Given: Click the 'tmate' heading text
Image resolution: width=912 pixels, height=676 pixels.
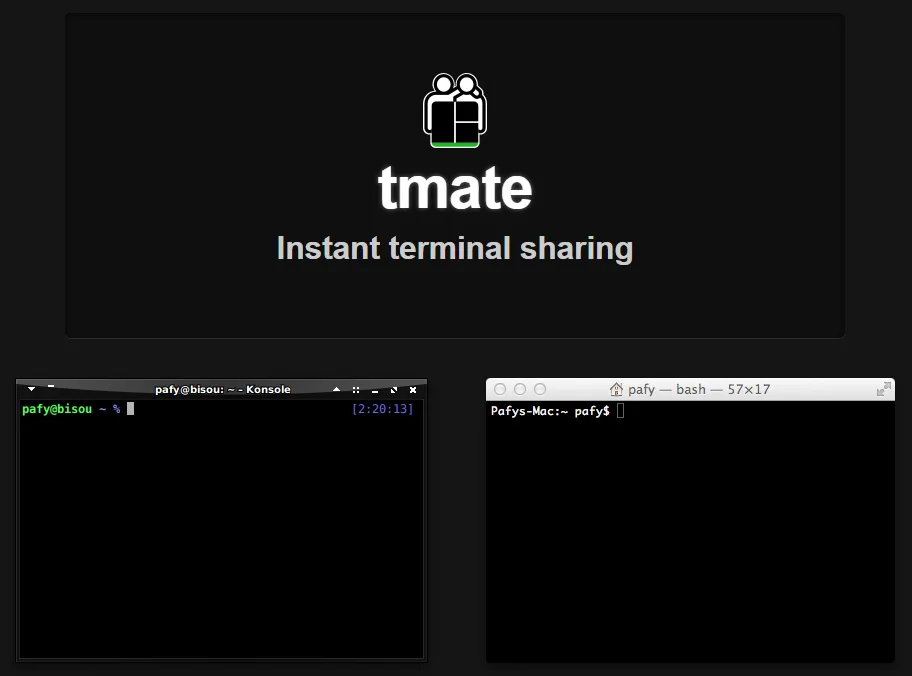Looking at the screenshot, I should click(455, 187).
